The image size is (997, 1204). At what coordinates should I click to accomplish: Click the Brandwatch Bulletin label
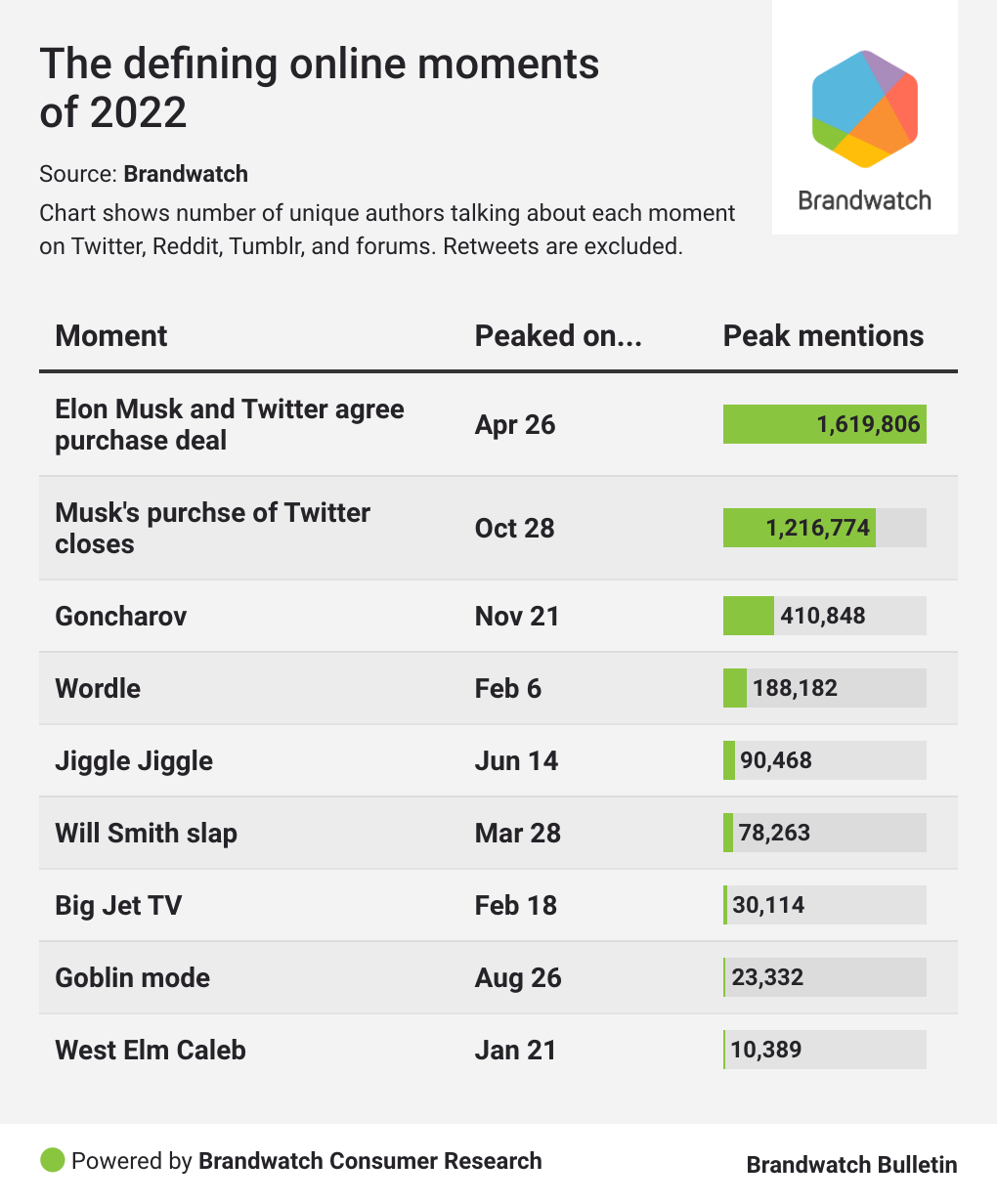point(851,1164)
